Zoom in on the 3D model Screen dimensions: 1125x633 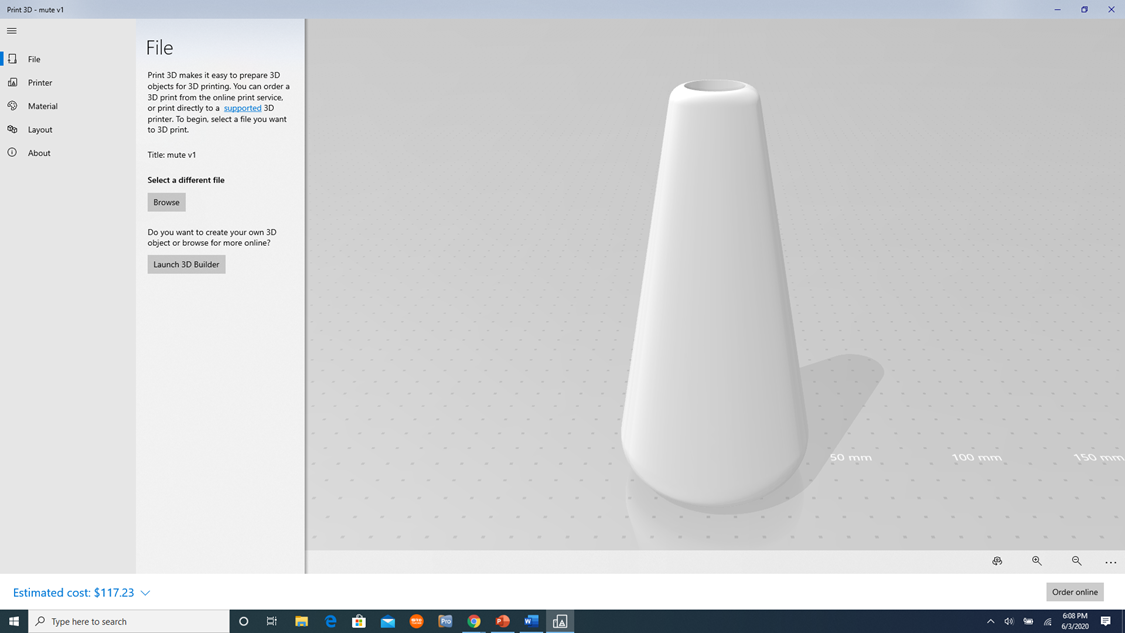coord(1037,561)
